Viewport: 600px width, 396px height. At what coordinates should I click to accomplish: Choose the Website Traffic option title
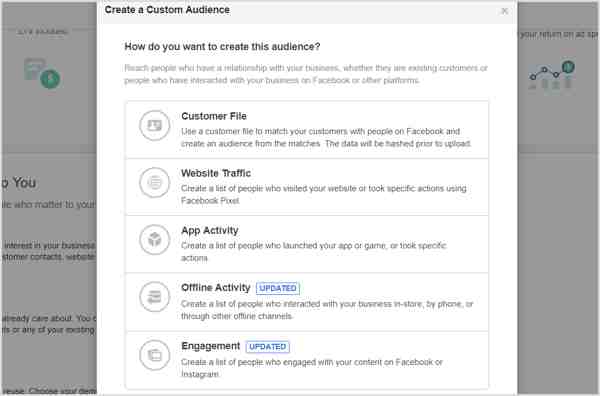[x=216, y=173]
